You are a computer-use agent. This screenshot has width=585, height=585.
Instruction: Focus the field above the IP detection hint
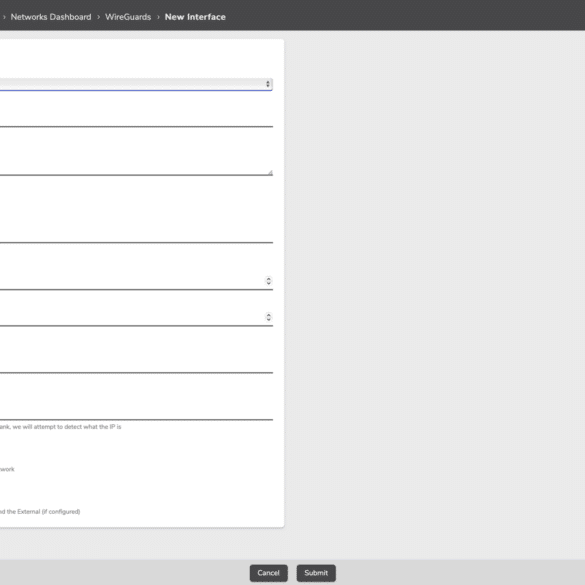tap(136, 412)
